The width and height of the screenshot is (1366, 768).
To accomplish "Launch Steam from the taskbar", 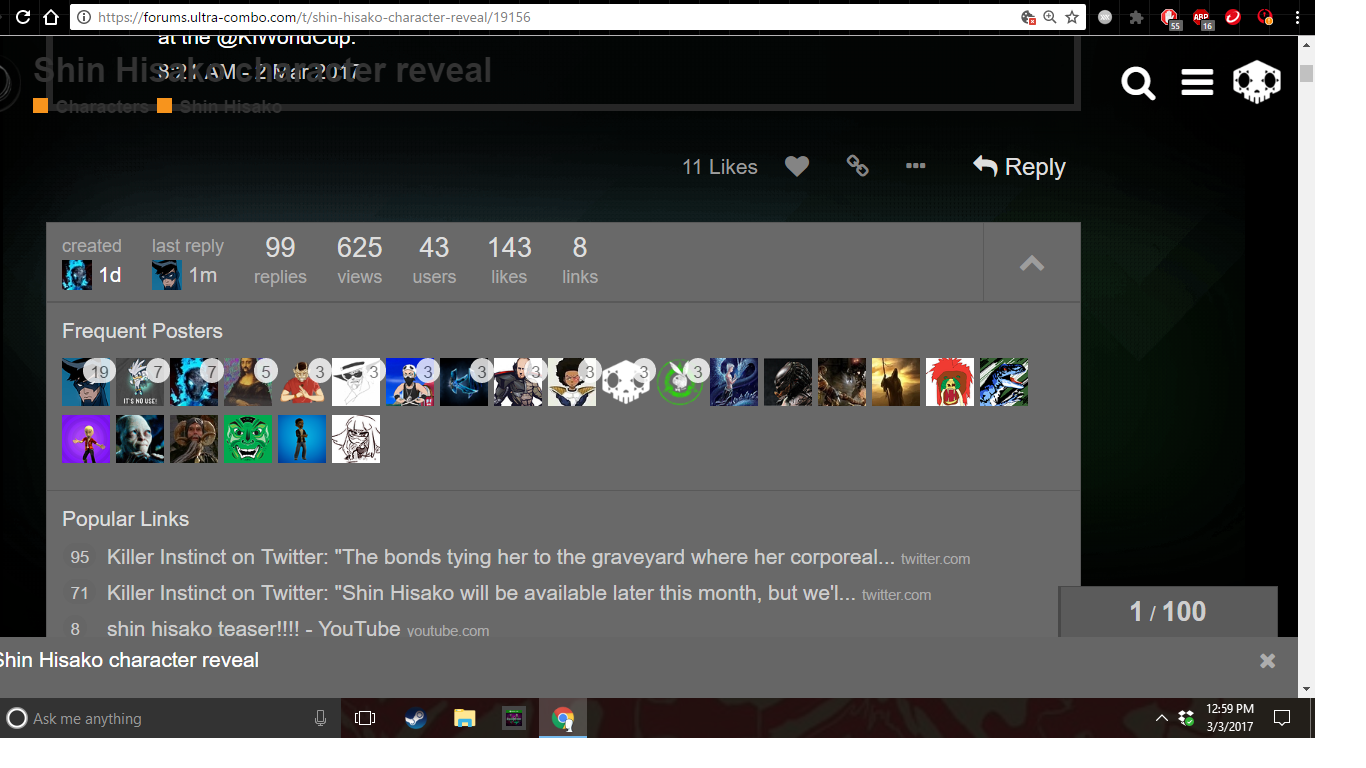I will pyautogui.click(x=415, y=718).
